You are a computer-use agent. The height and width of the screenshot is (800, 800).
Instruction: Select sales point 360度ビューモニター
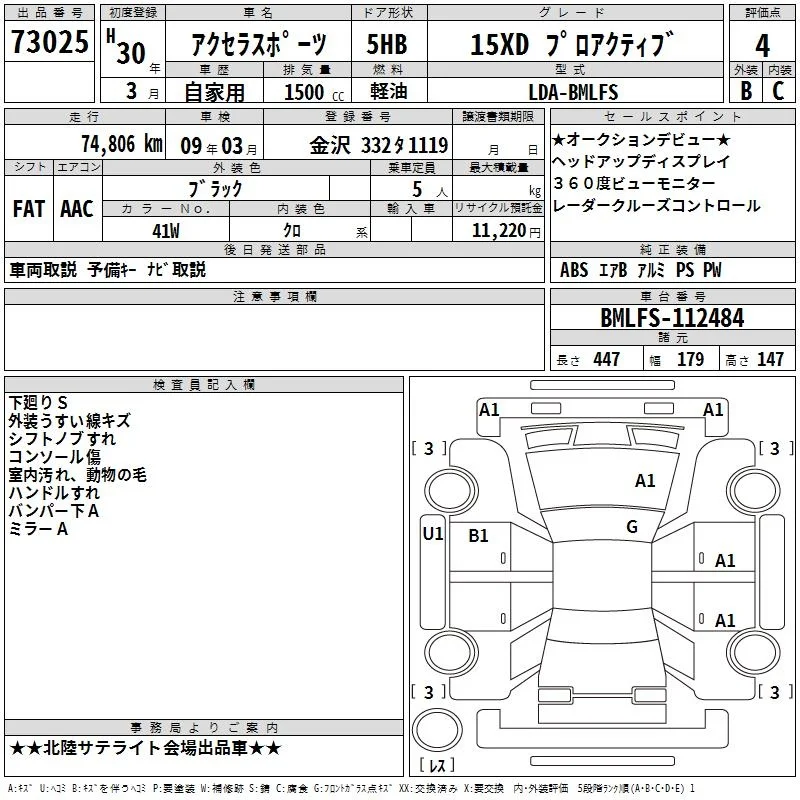(x=634, y=183)
